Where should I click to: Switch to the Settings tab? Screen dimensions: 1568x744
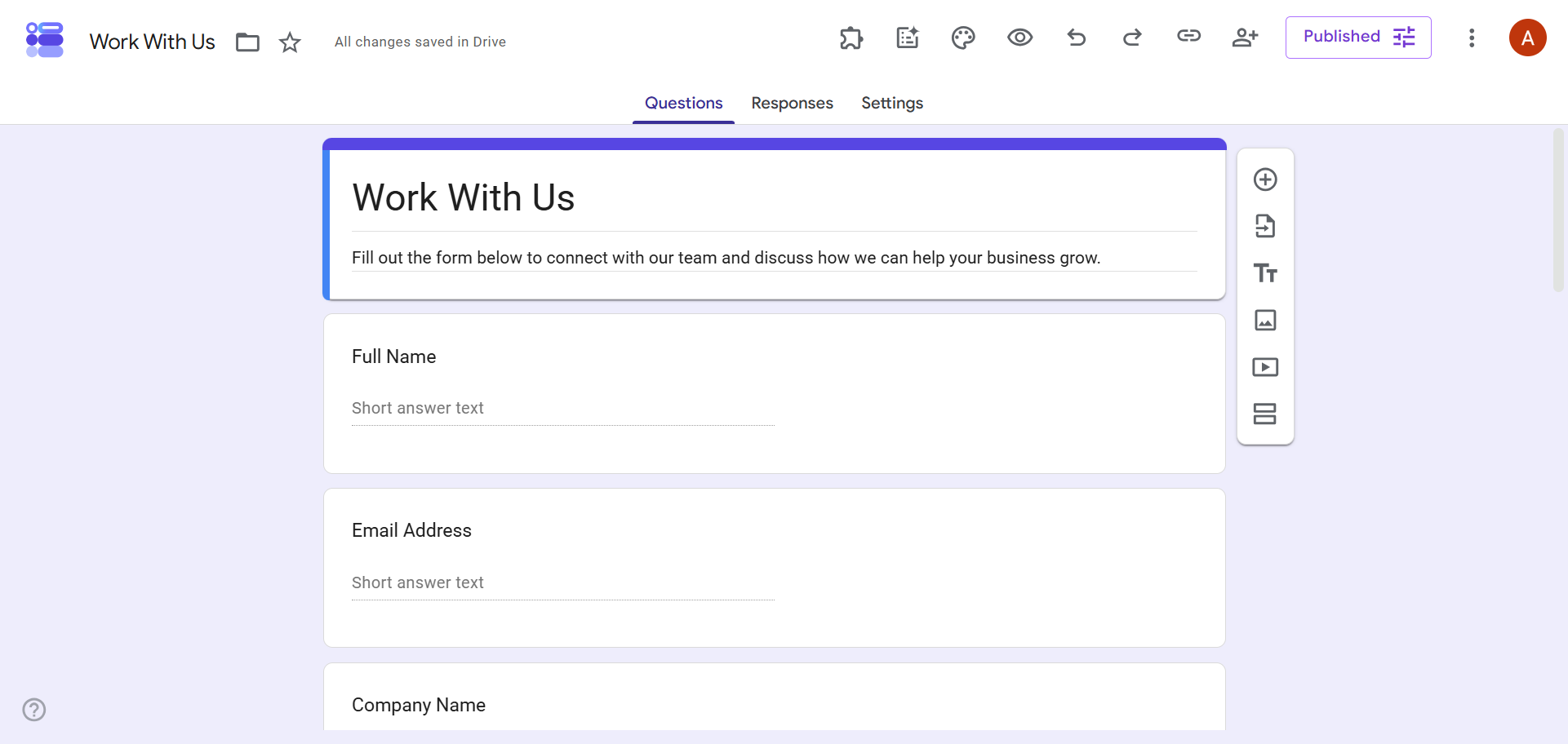[892, 103]
